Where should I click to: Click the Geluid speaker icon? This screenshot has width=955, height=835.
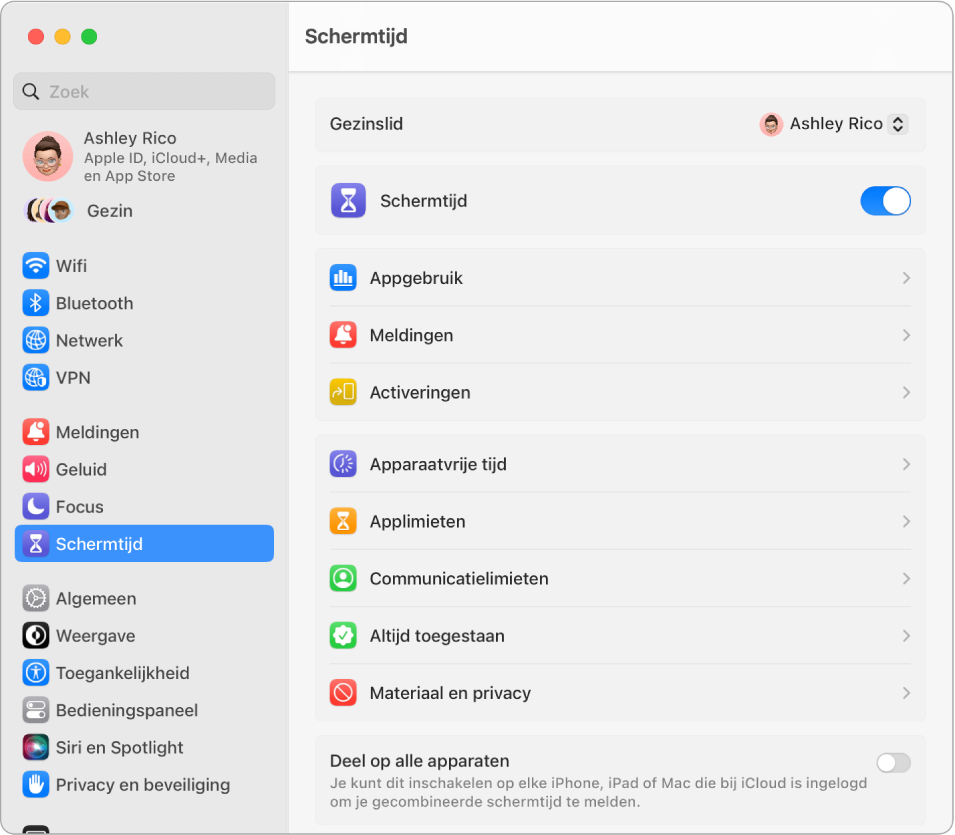click(x=35, y=469)
